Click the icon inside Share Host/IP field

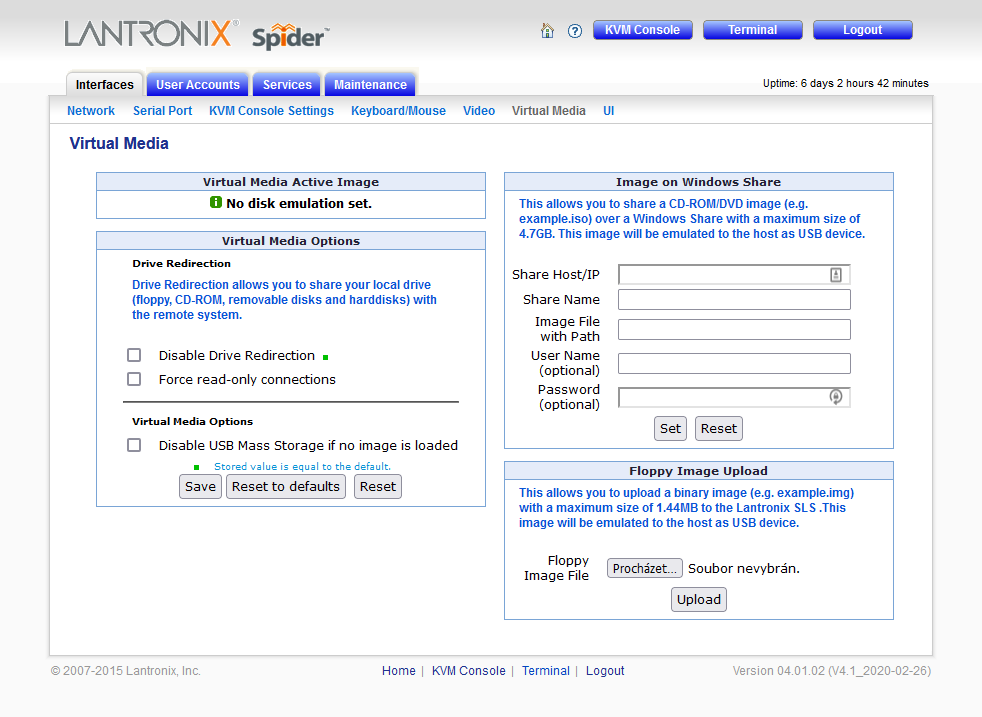(x=836, y=275)
